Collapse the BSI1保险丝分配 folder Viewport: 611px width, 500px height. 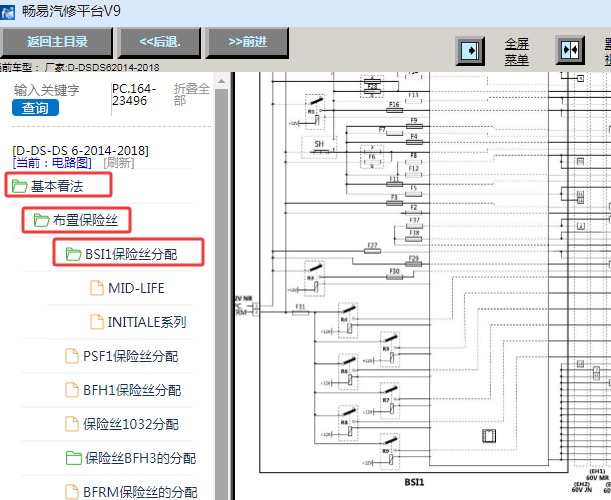tap(131, 254)
